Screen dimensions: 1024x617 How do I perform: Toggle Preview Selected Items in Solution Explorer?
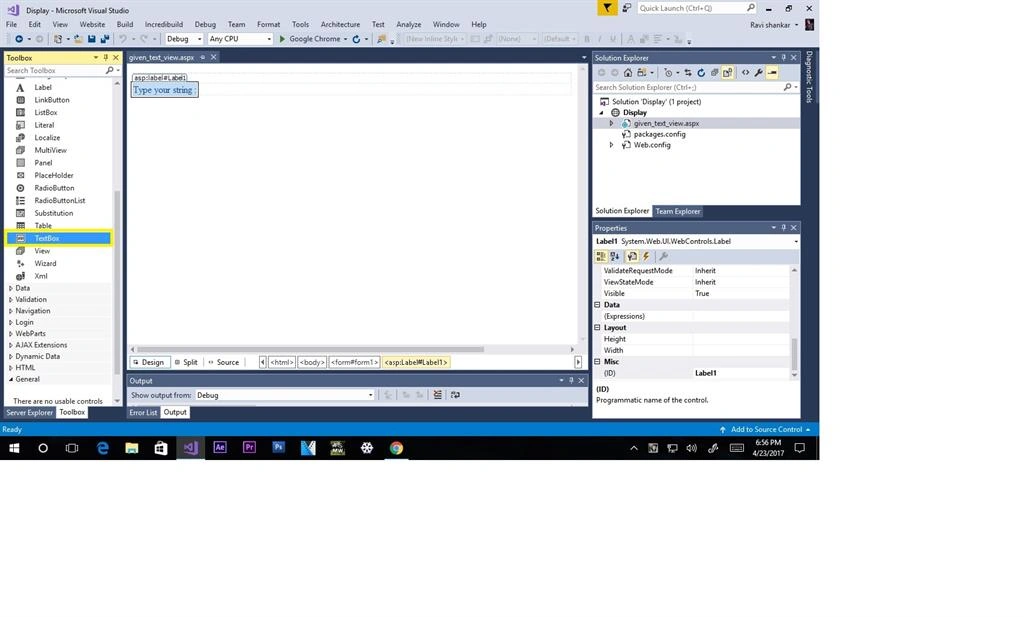click(x=772, y=72)
